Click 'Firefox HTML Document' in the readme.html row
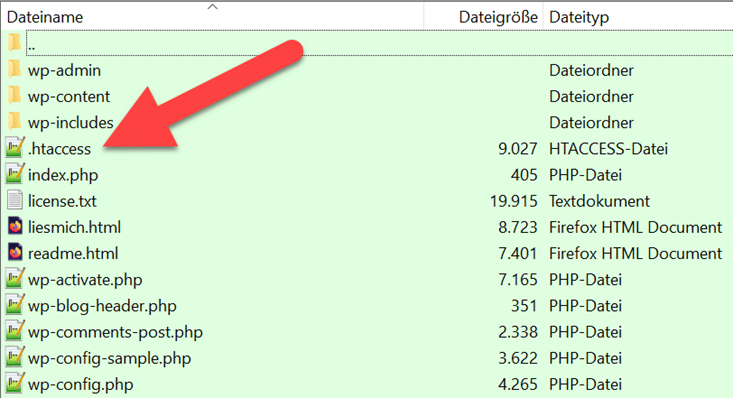 pos(635,253)
